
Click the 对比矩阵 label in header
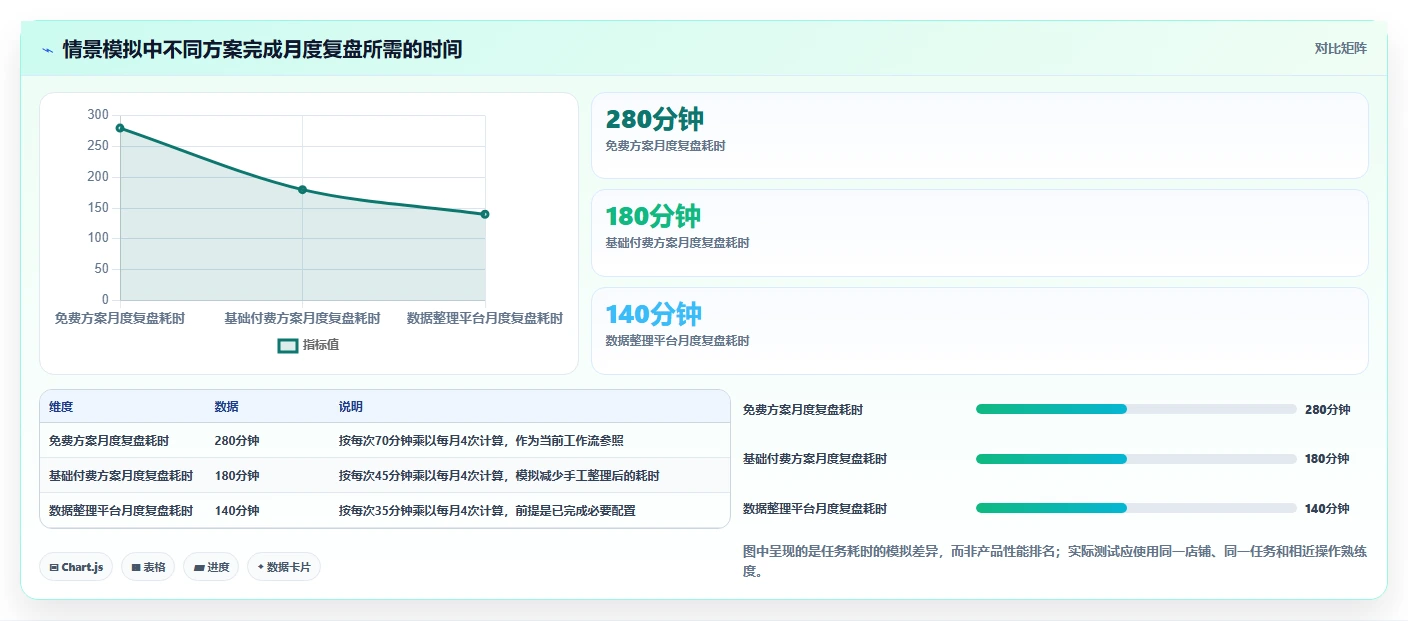coord(1340,48)
